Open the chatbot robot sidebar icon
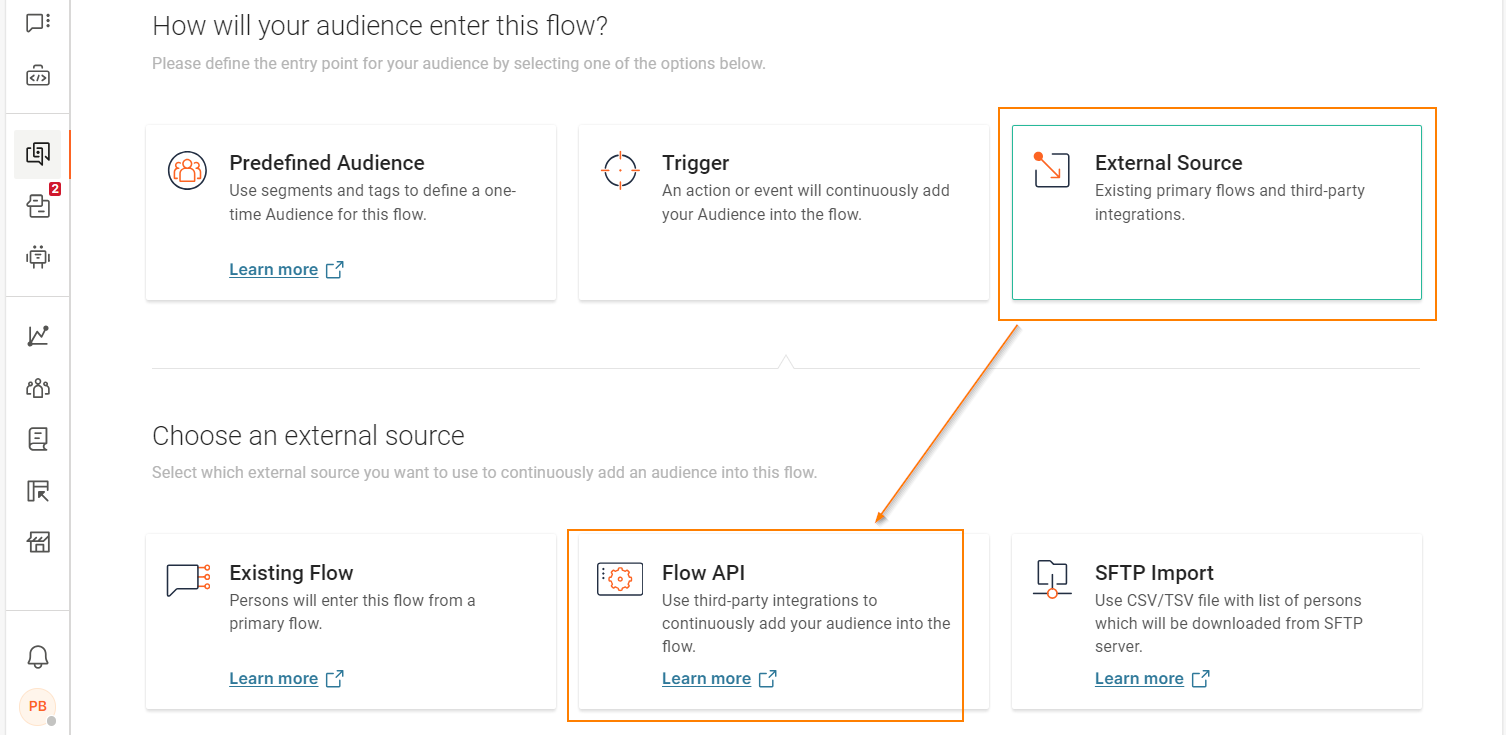This screenshot has height=735, width=1506. click(x=38, y=257)
